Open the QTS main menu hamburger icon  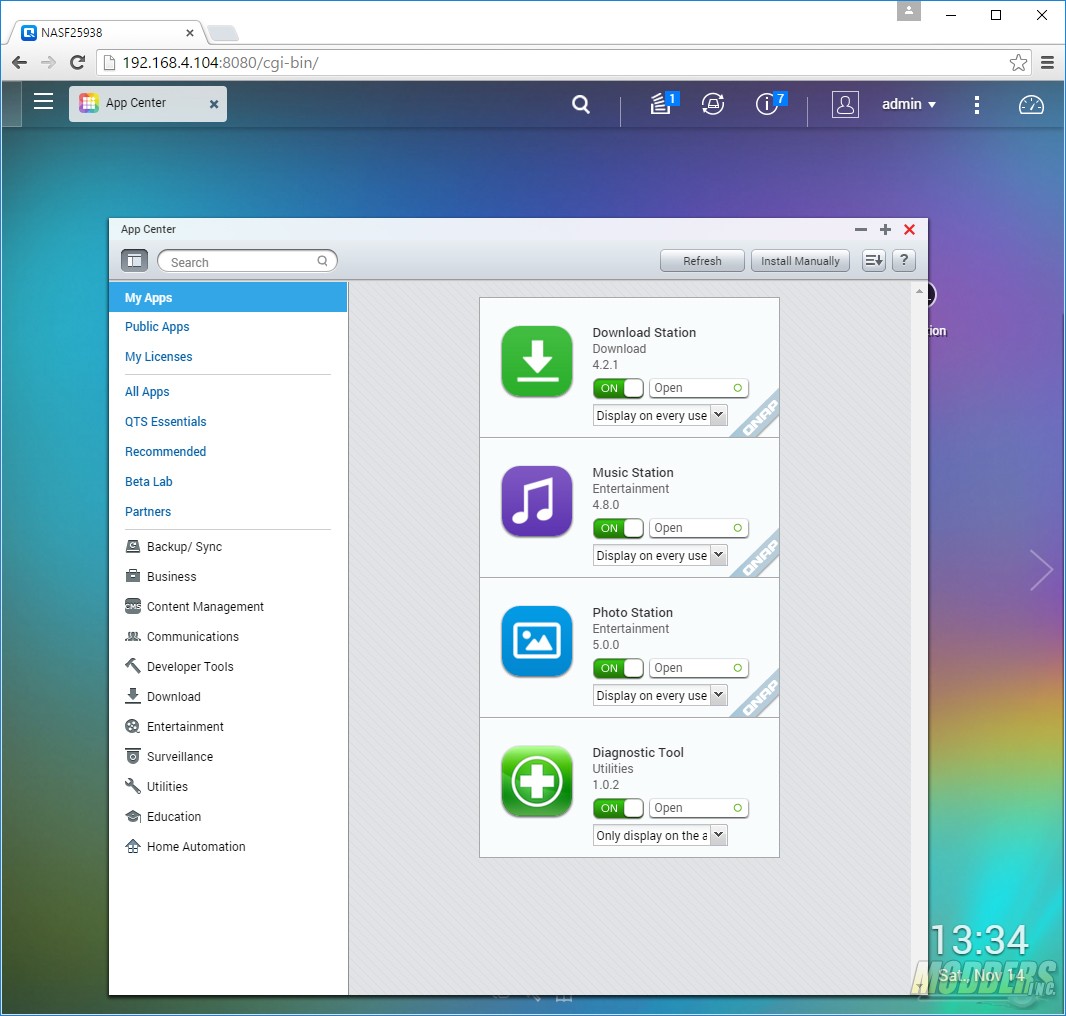(44, 101)
